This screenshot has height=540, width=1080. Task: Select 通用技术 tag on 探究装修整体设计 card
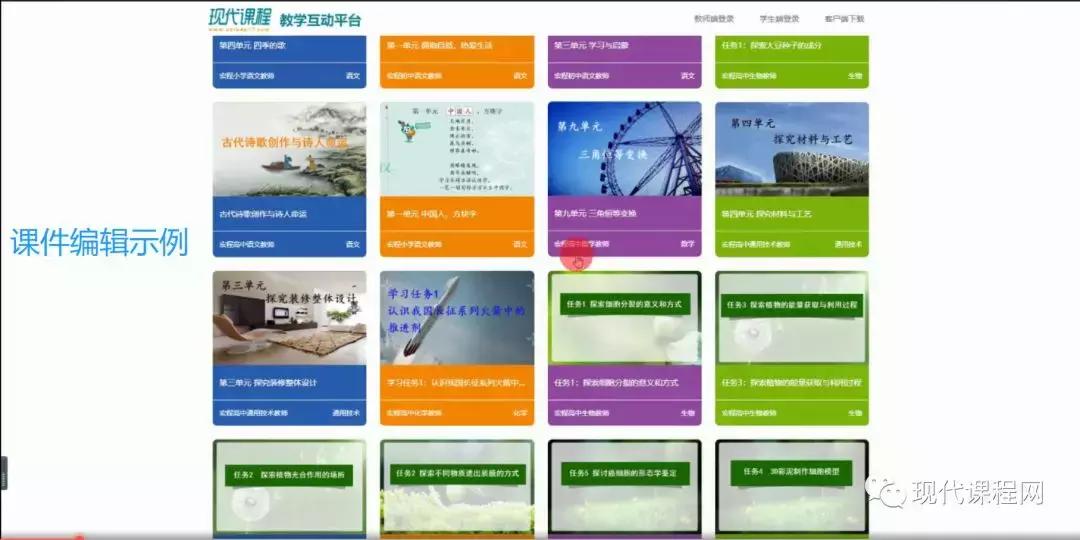(346, 413)
